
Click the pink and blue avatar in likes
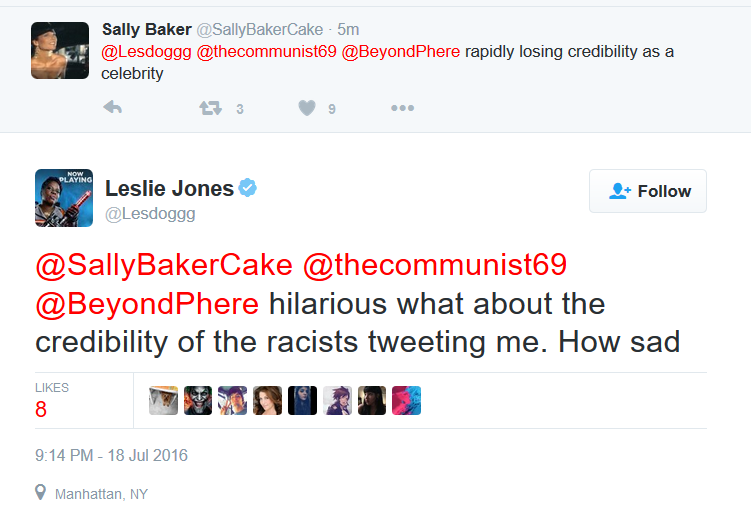tap(406, 400)
